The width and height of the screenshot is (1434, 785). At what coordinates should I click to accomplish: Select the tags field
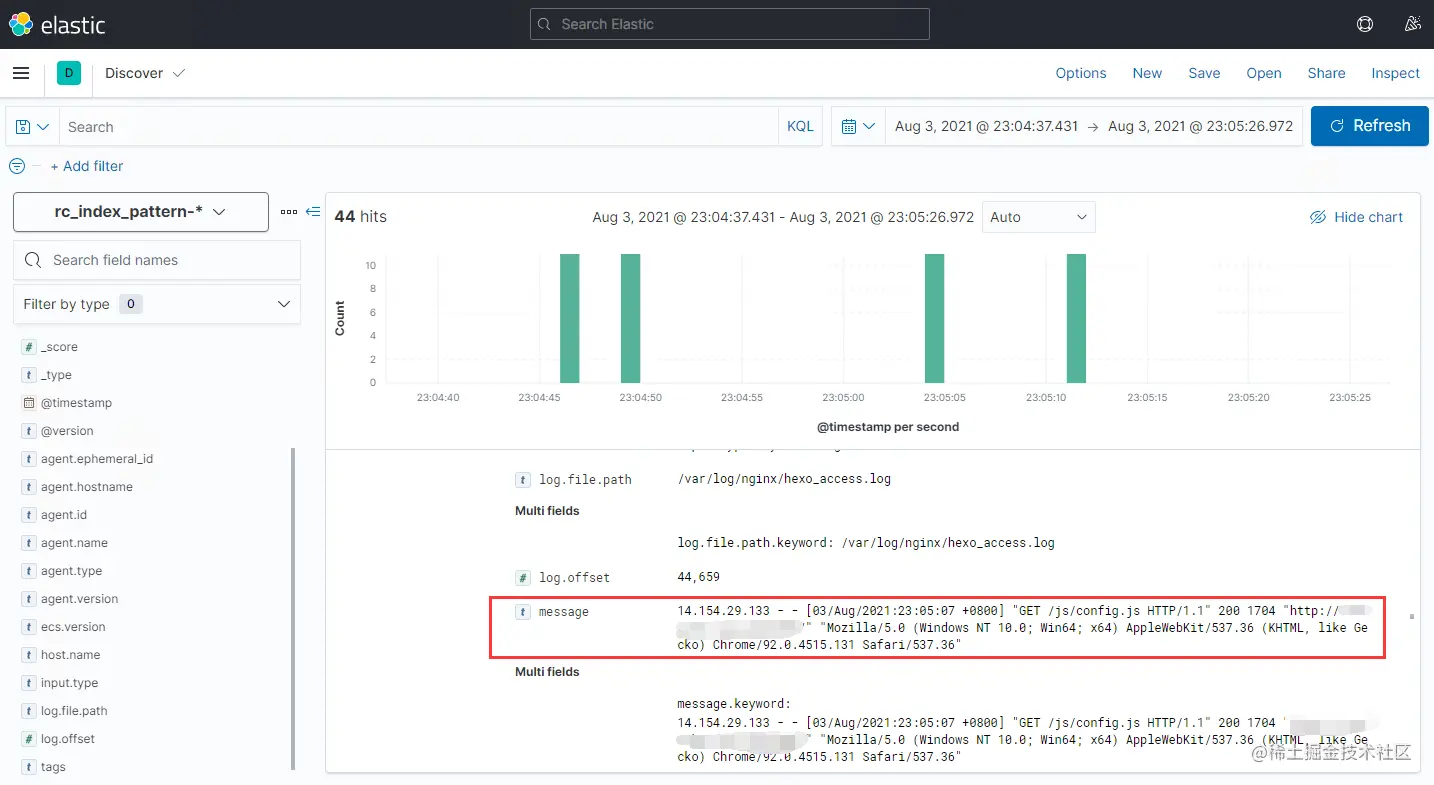[x=53, y=767]
